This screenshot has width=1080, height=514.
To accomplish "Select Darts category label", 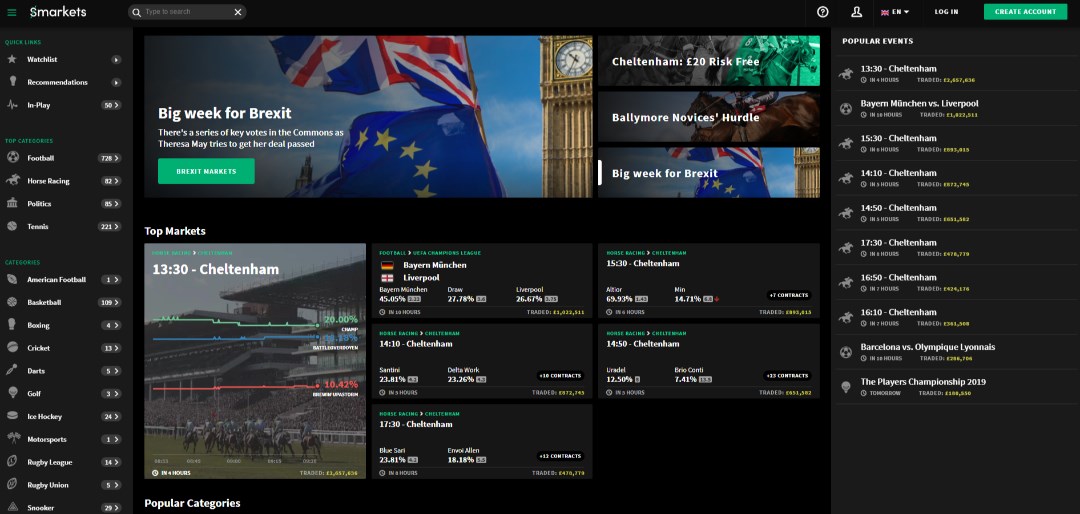I will coord(36,371).
